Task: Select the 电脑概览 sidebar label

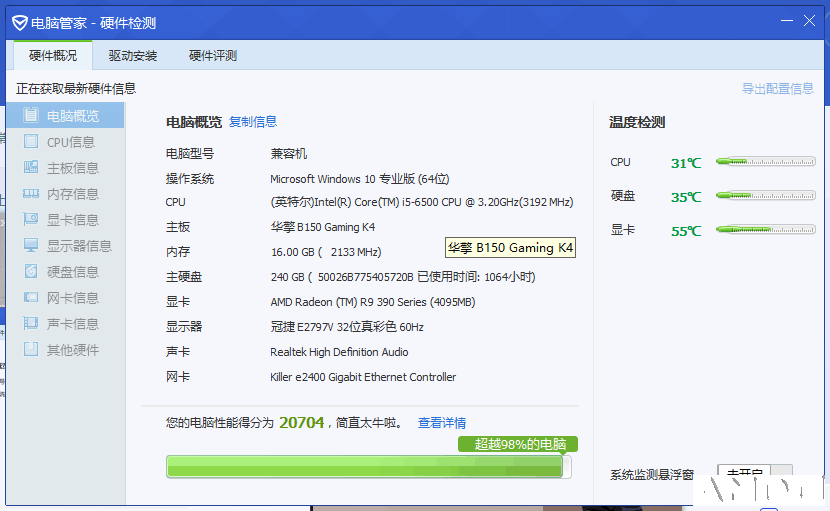Action: pyautogui.click(x=73, y=116)
